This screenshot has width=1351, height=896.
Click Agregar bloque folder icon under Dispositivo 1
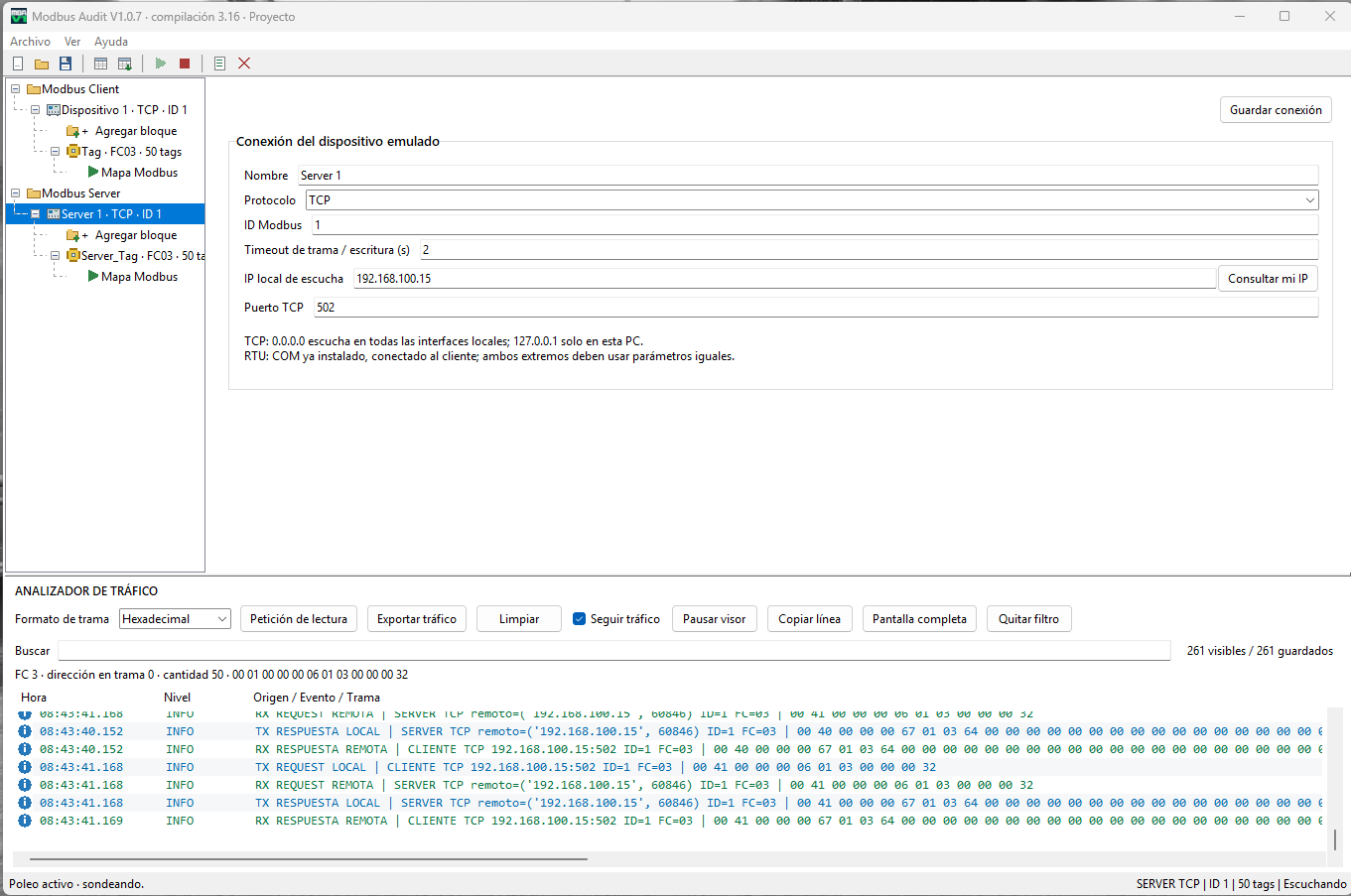[73, 131]
